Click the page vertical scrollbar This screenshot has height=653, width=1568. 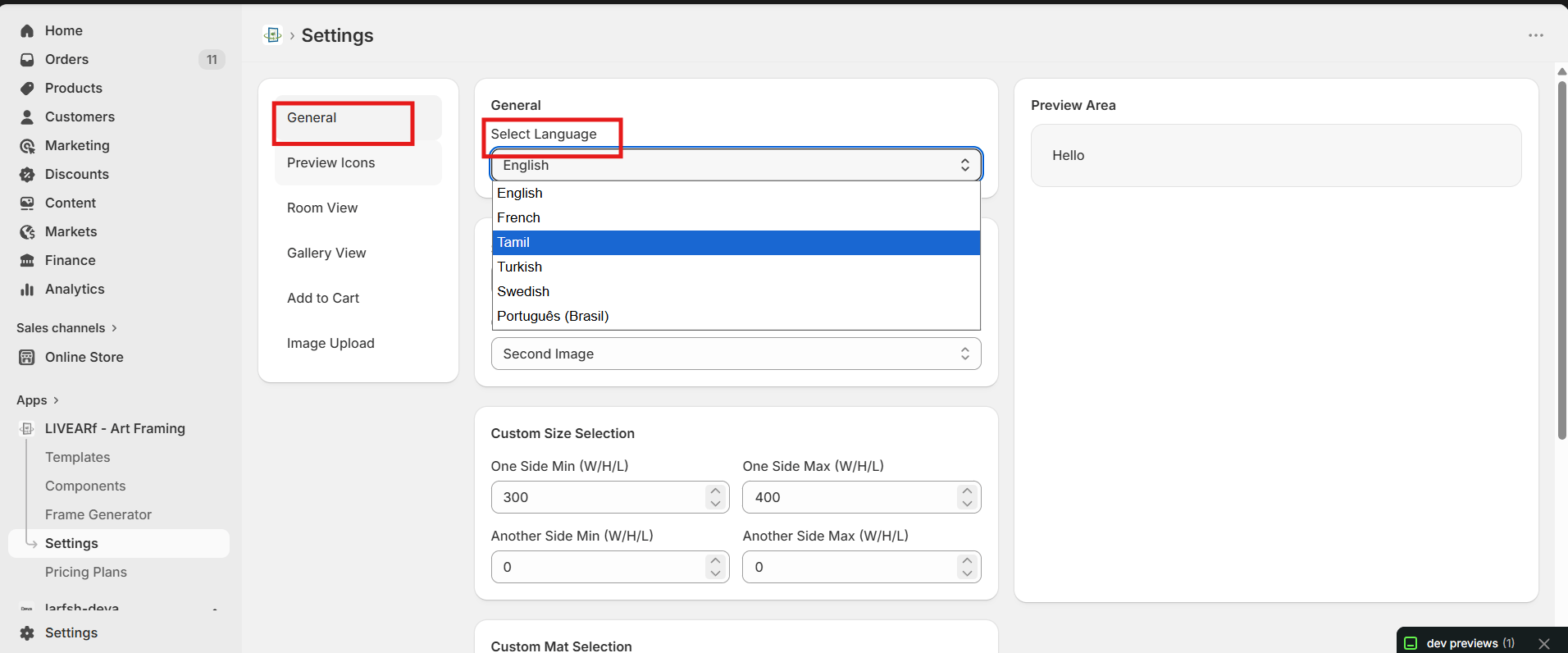point(1561,260)
